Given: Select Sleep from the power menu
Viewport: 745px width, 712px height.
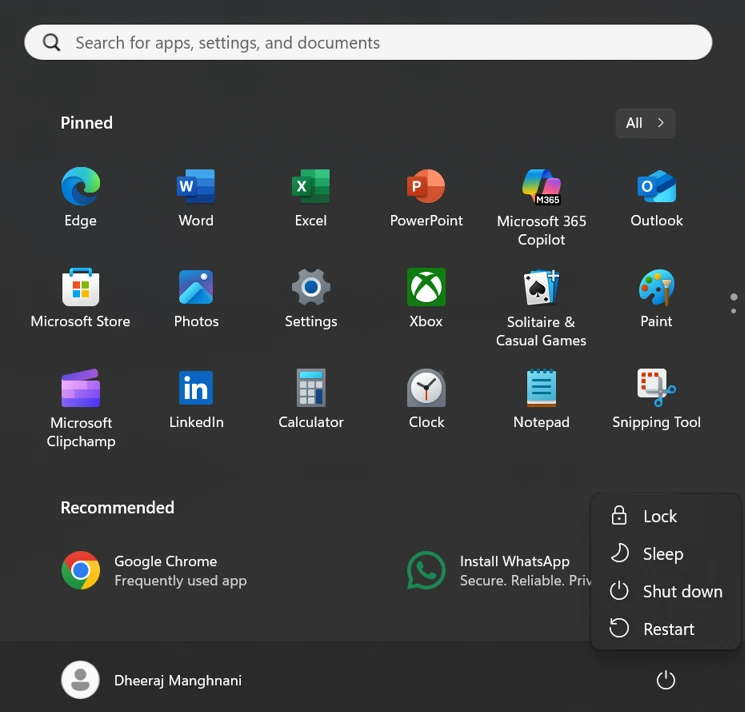Looking at the screenshot, I should [x=662, y=554].
